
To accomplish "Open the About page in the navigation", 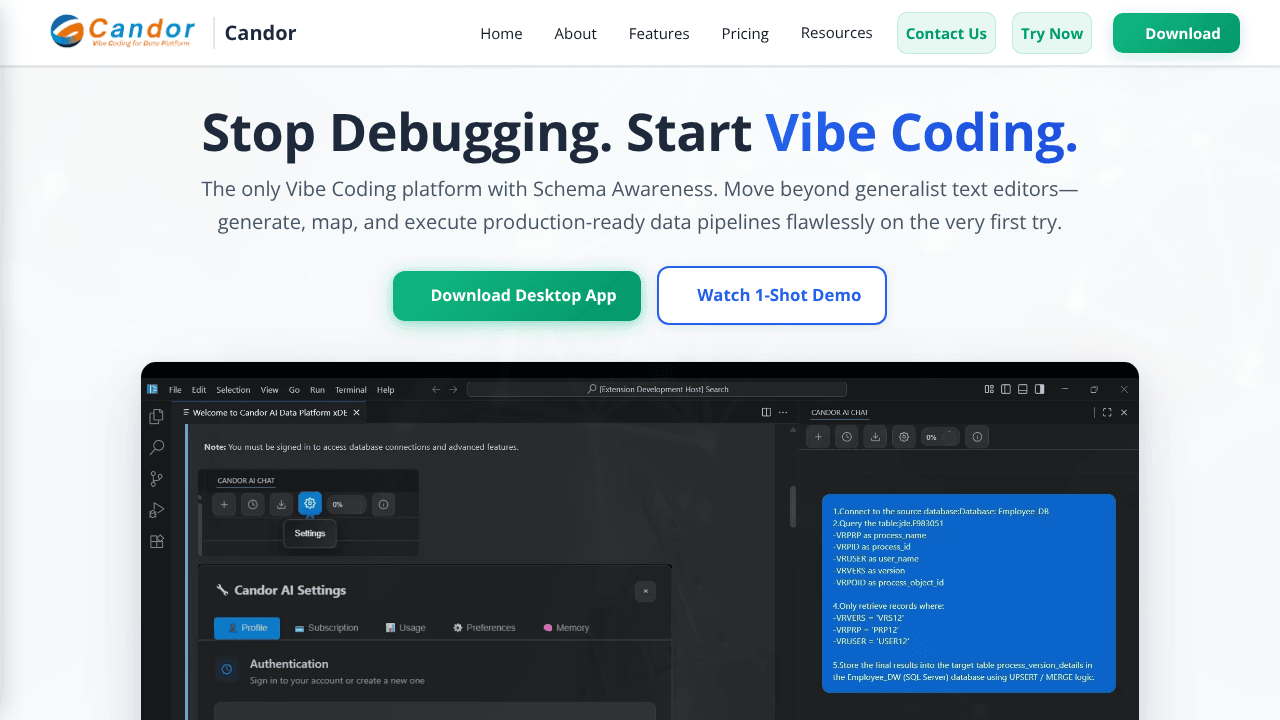I will click(x=575, y=34).
